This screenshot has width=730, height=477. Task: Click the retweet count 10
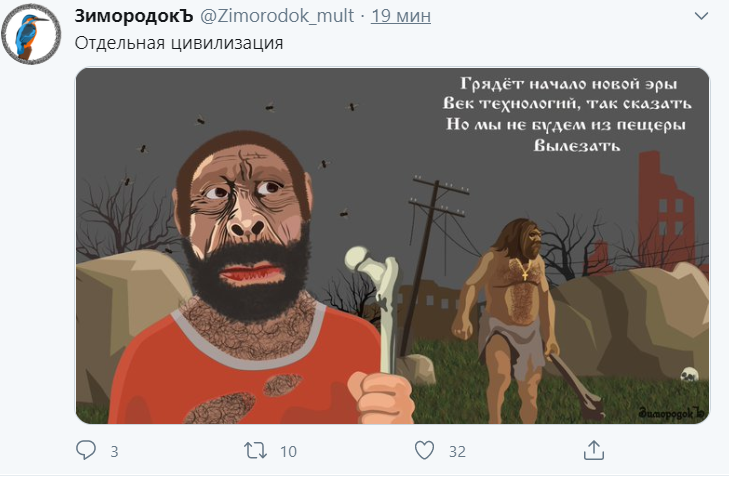click(x=288, y=452)
